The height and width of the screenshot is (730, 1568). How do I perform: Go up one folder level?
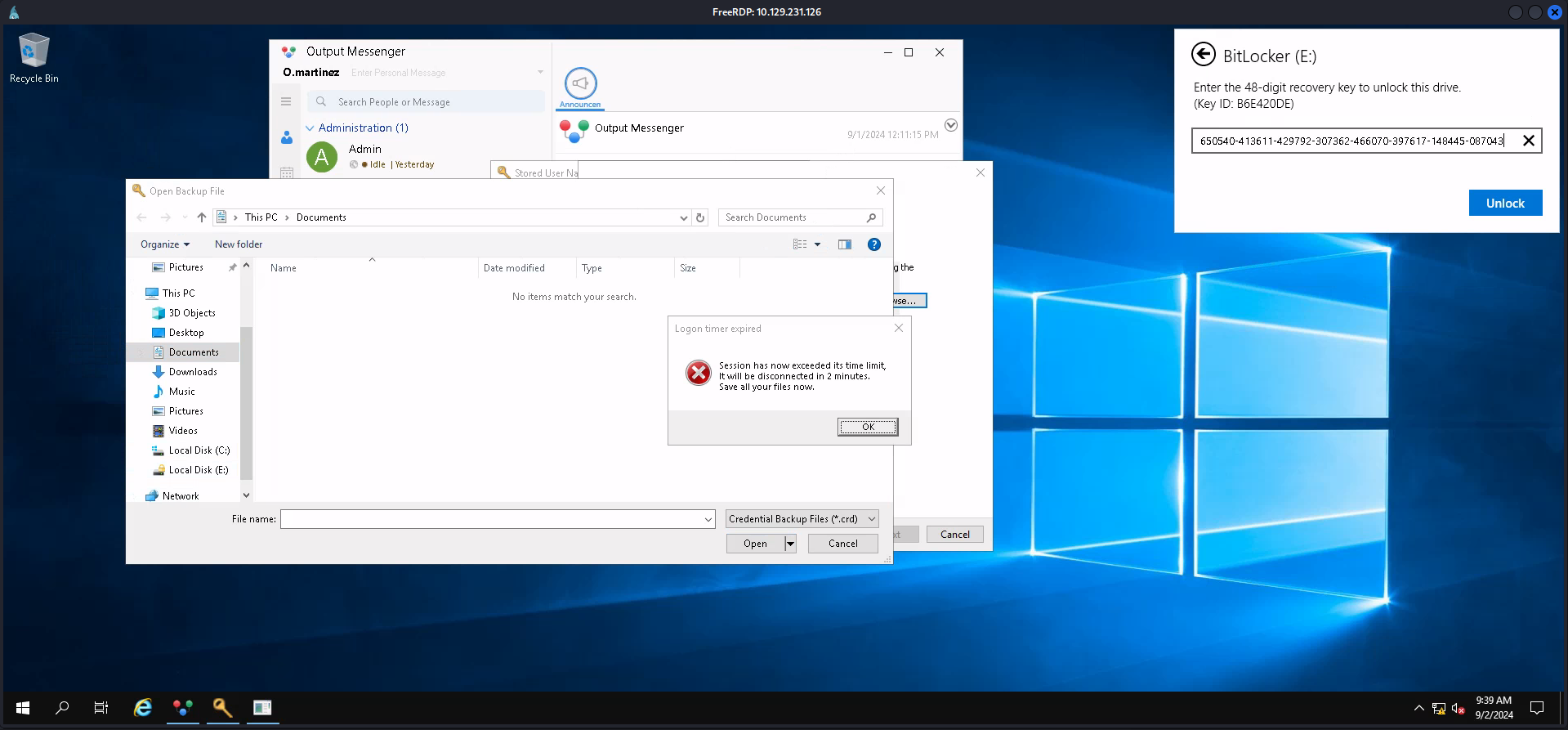click(202, 217)
